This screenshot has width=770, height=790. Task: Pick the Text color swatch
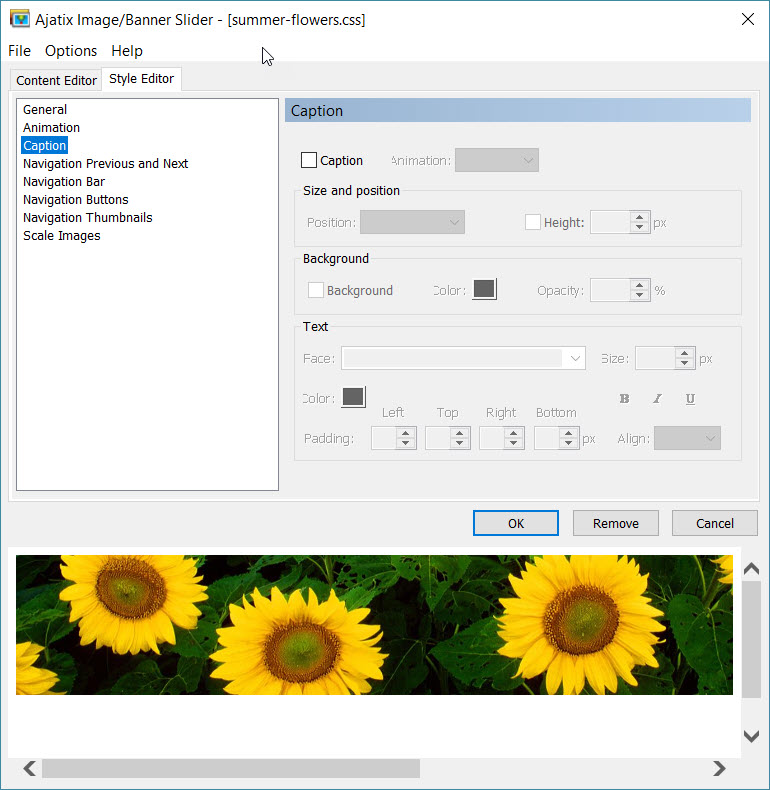pyautogui.click(x=353, y=397)
